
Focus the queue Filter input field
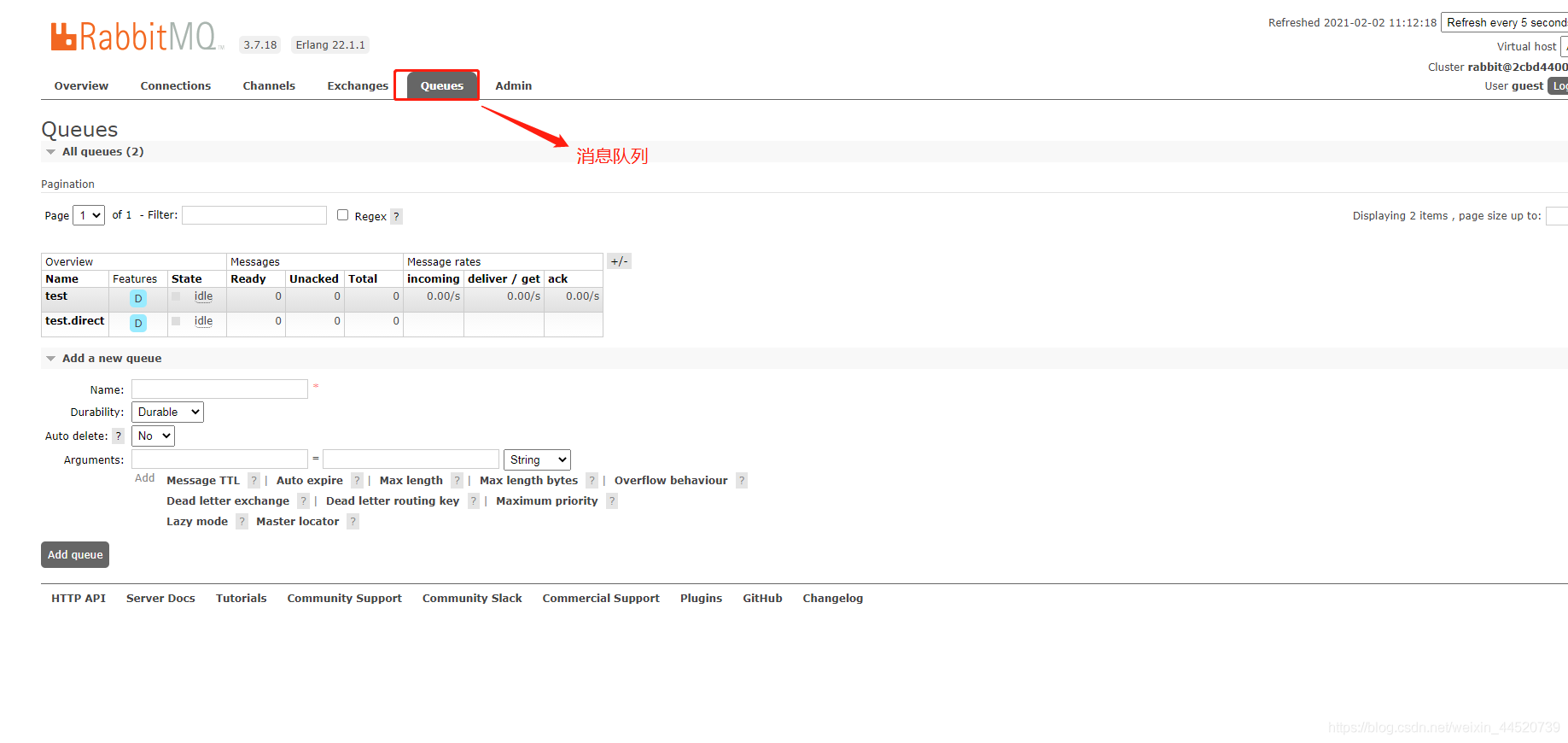(x=254, y=215)
